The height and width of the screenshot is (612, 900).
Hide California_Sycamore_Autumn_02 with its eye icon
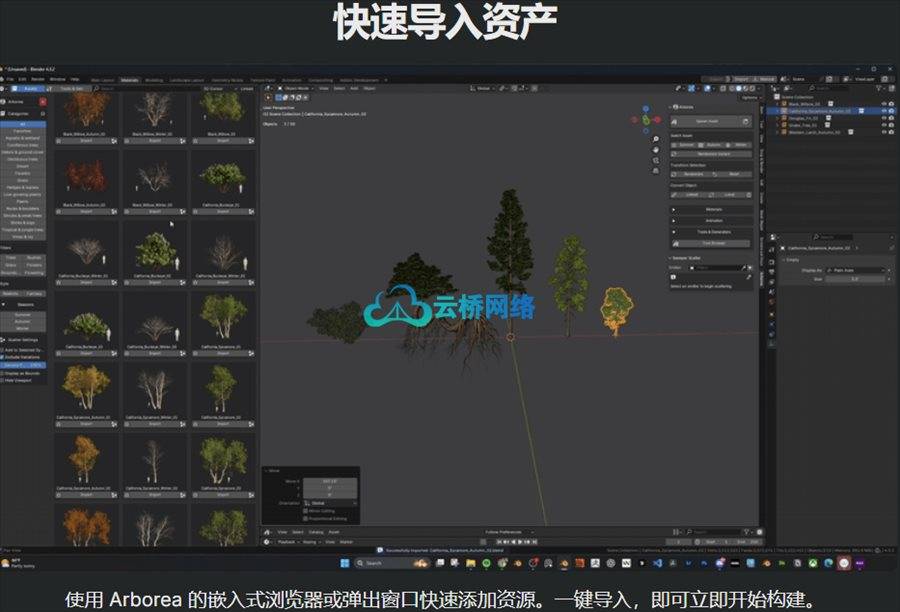coord(883,111)
